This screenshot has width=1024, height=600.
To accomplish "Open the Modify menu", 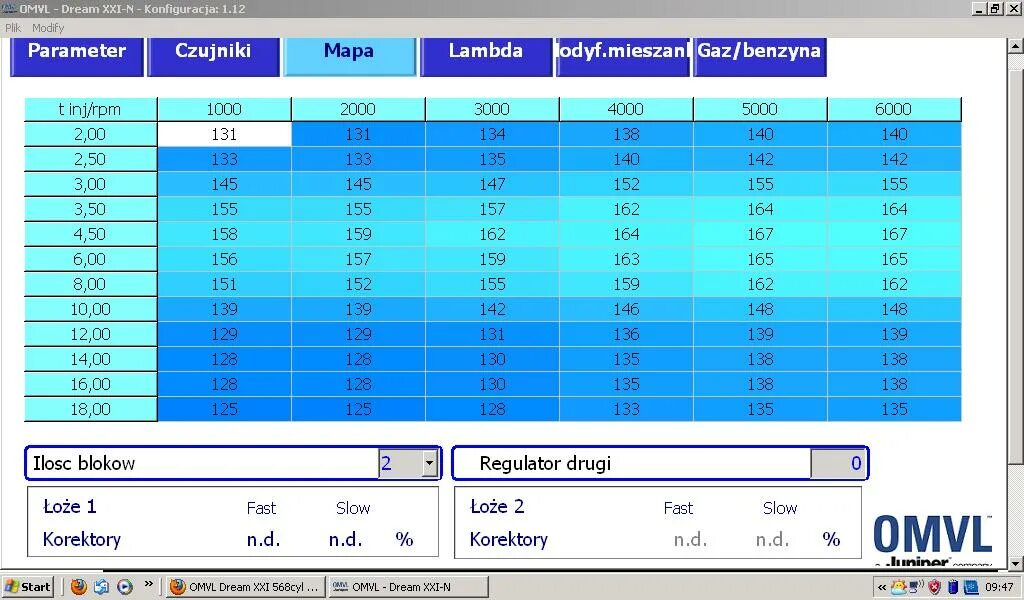I will coord(48,27).
